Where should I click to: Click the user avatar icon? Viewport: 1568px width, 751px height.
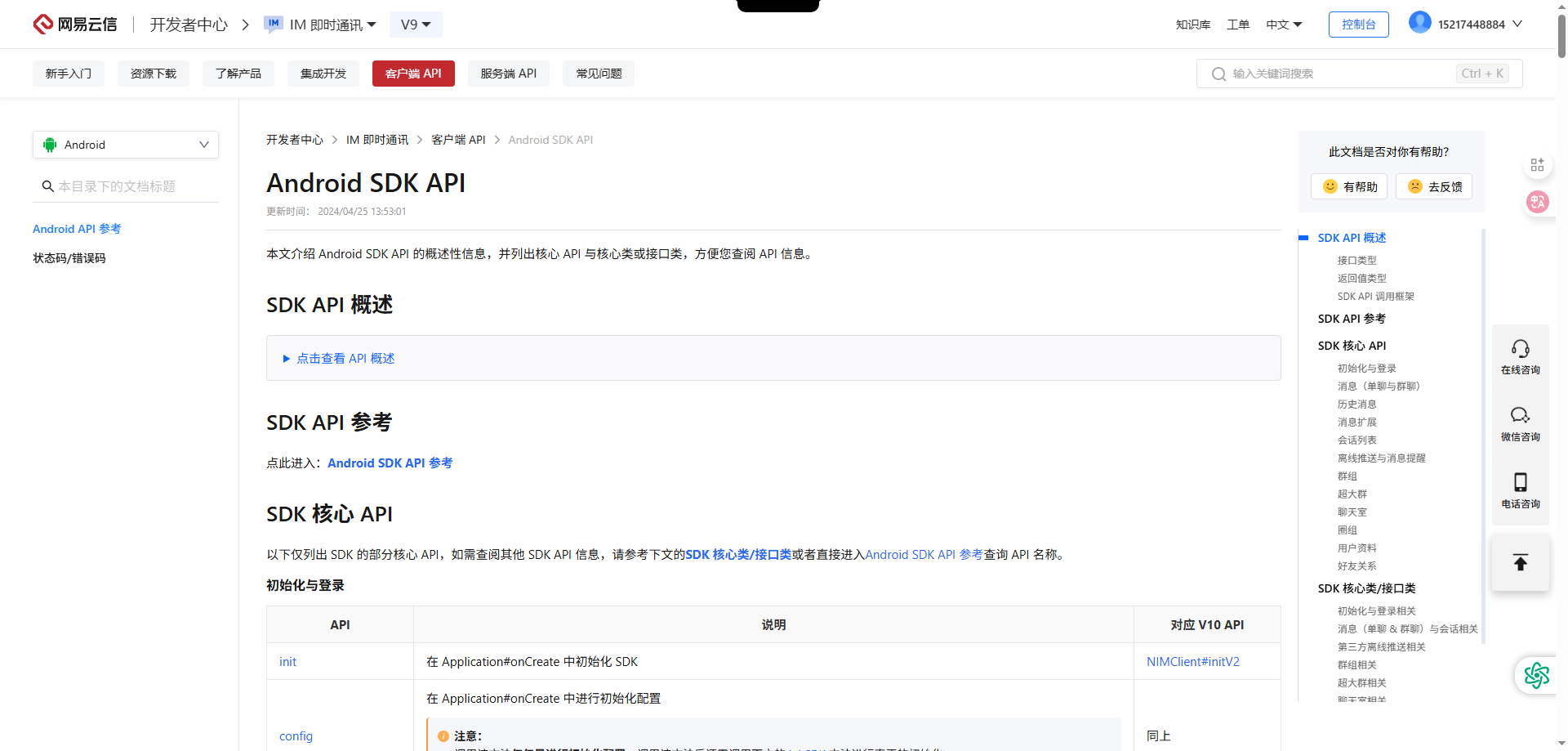[1420, 23]
